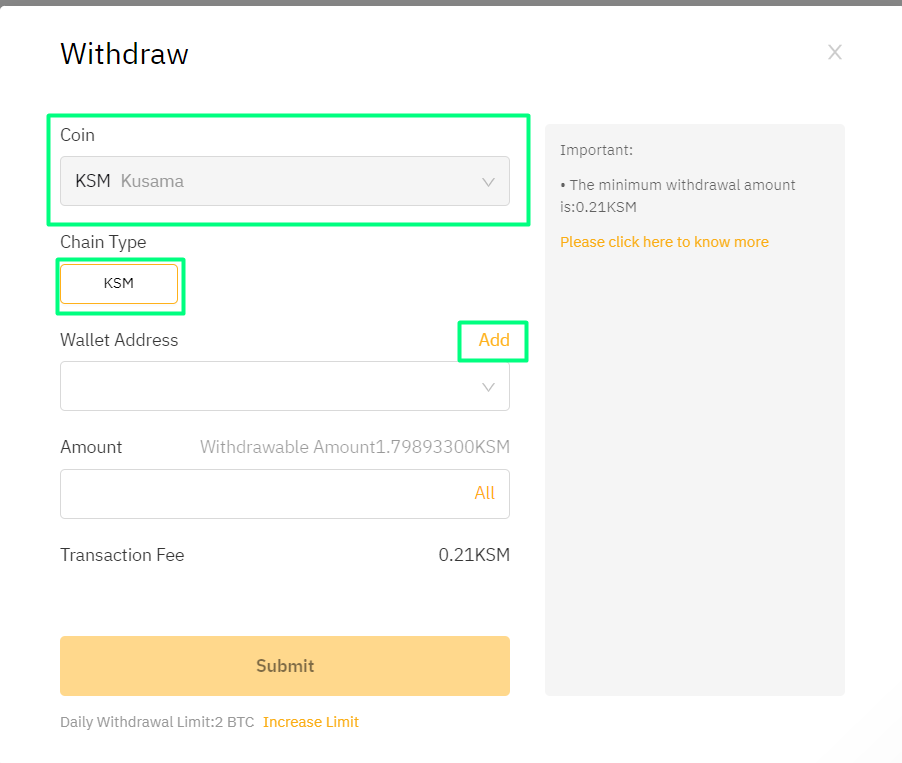Click the Chain Type label
This screenshot has height=763, width=902.
click(103, 242)
